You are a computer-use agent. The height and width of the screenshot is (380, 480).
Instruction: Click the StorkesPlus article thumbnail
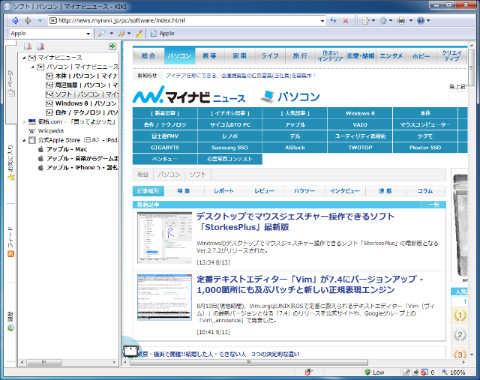(165, 237)
